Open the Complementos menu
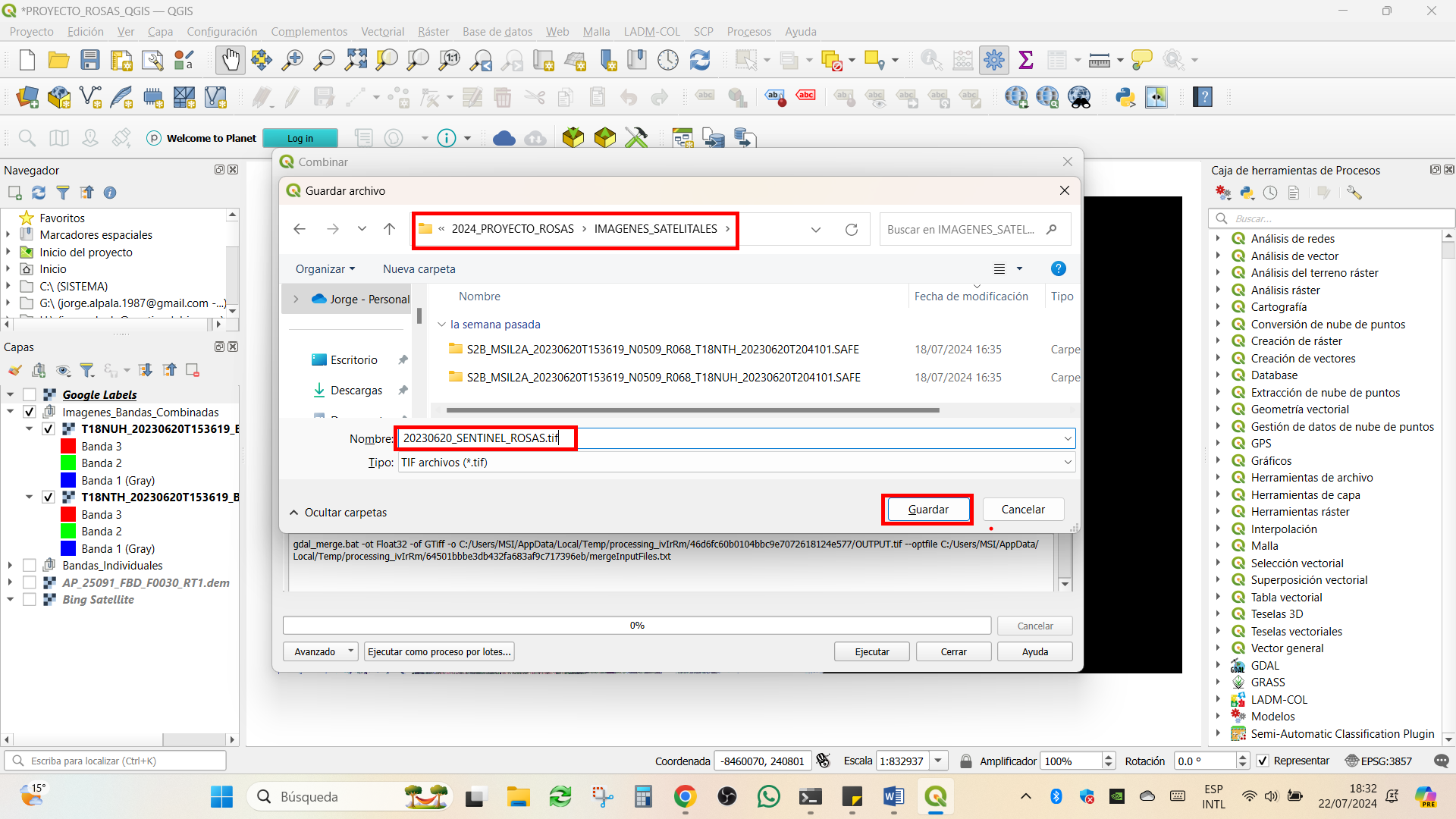The width and height of the screenshot is (1456, 819). [x=309, y=32]
